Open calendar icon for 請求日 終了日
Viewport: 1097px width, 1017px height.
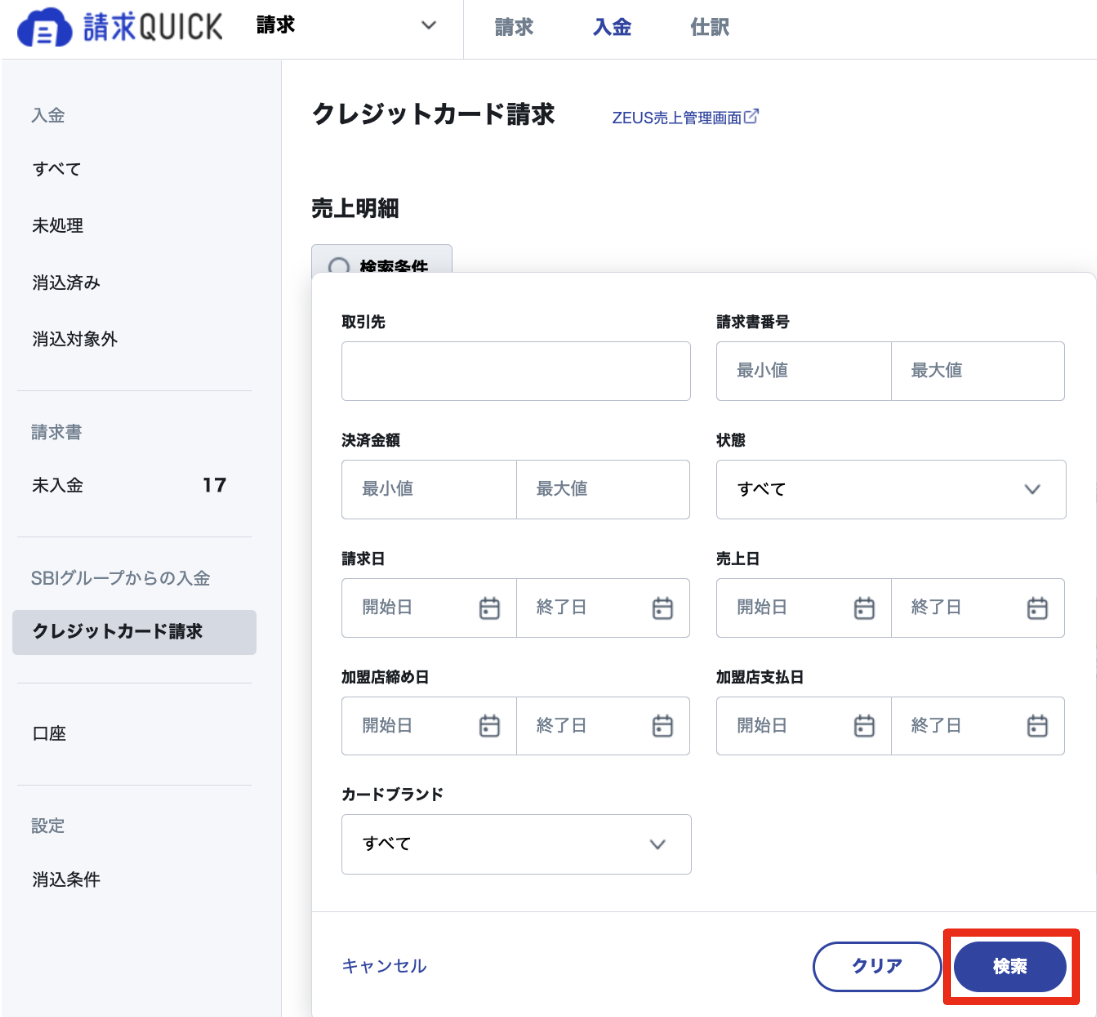(x=662, y=608)
